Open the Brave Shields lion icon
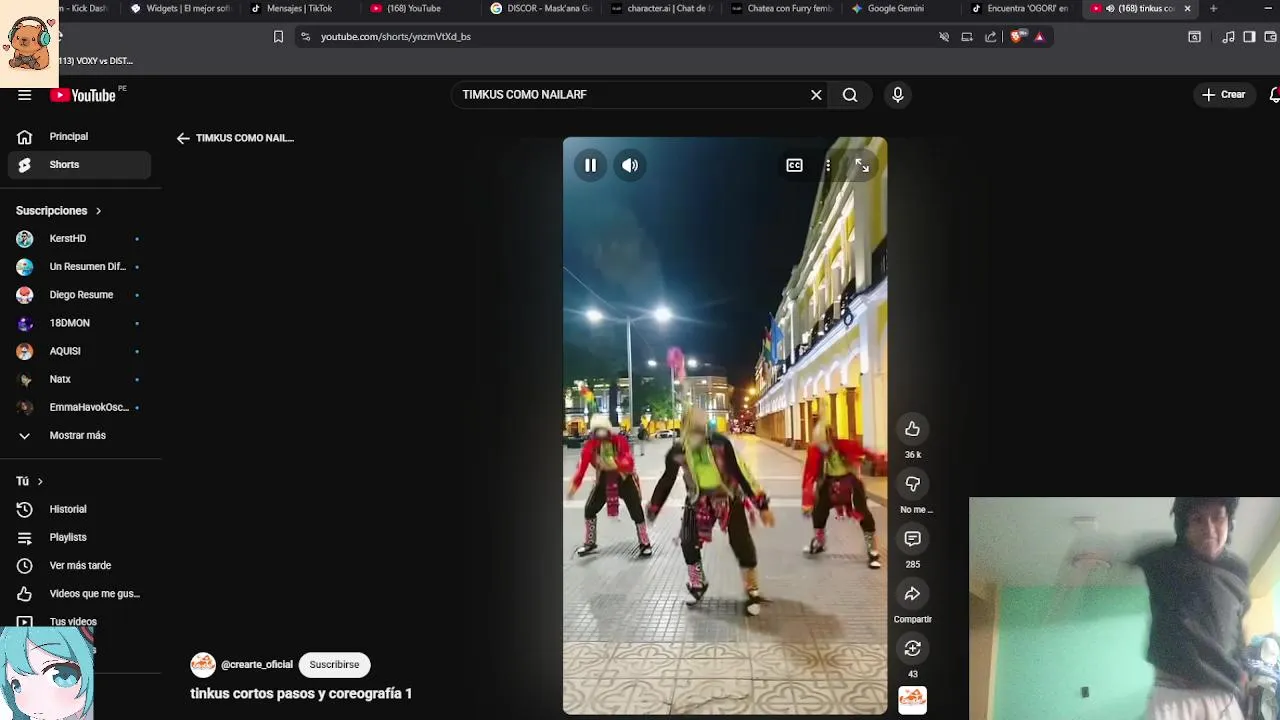The height and width of the screenshot is (720, 1280). 1017,37
